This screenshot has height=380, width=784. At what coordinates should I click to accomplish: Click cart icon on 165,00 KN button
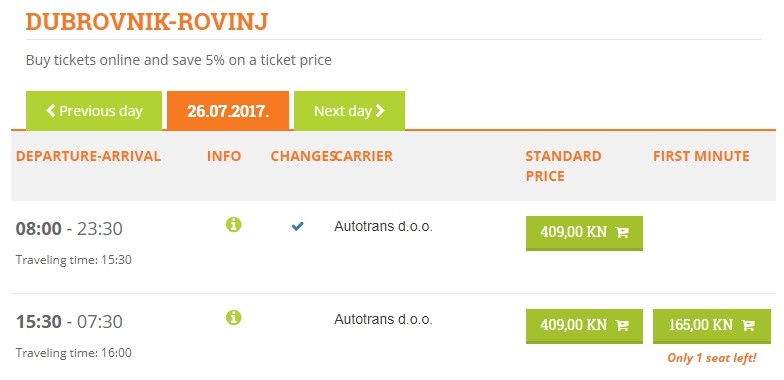tap(748, 325)
